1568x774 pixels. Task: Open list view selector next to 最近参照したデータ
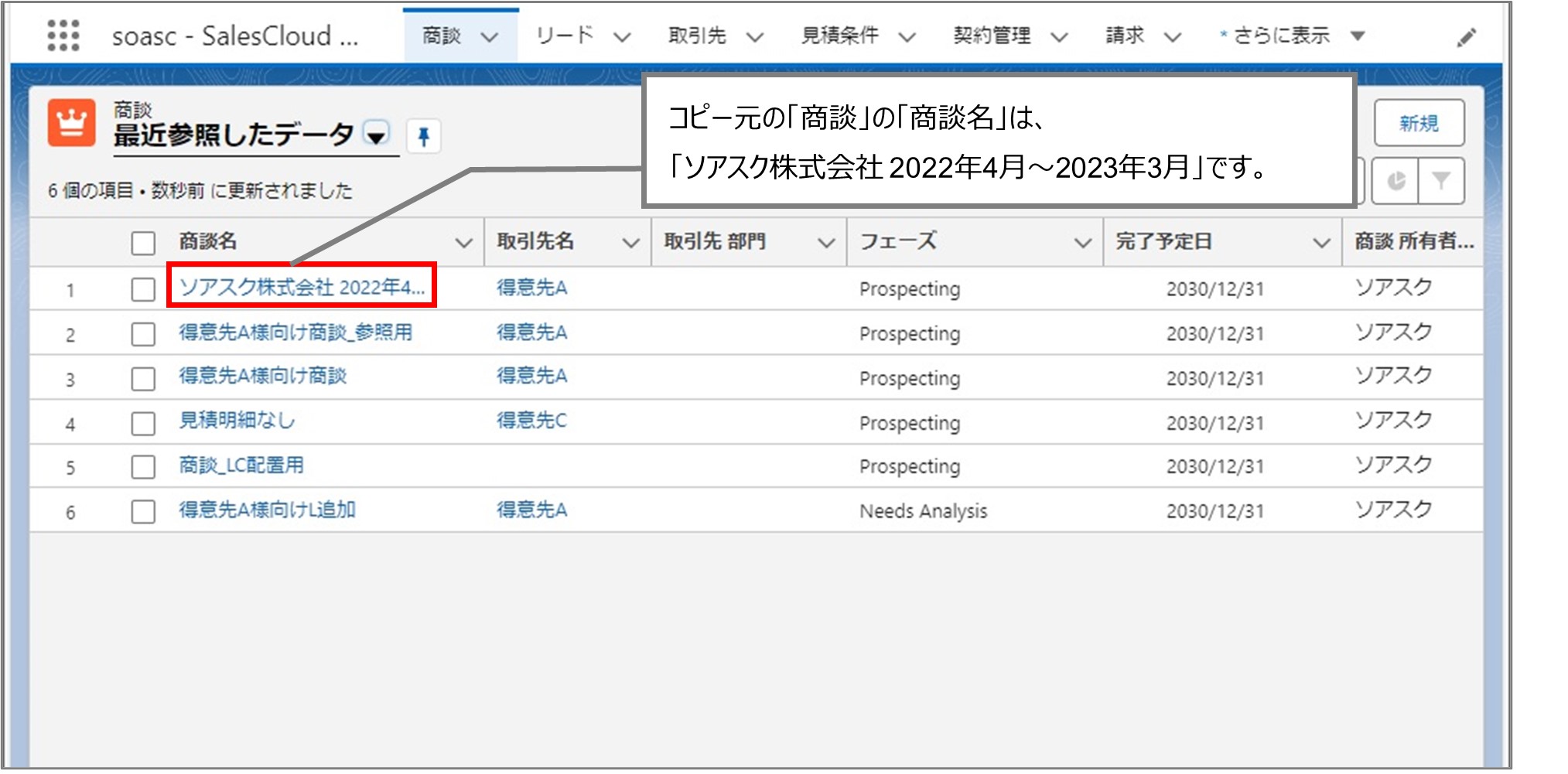coord(377,135)
